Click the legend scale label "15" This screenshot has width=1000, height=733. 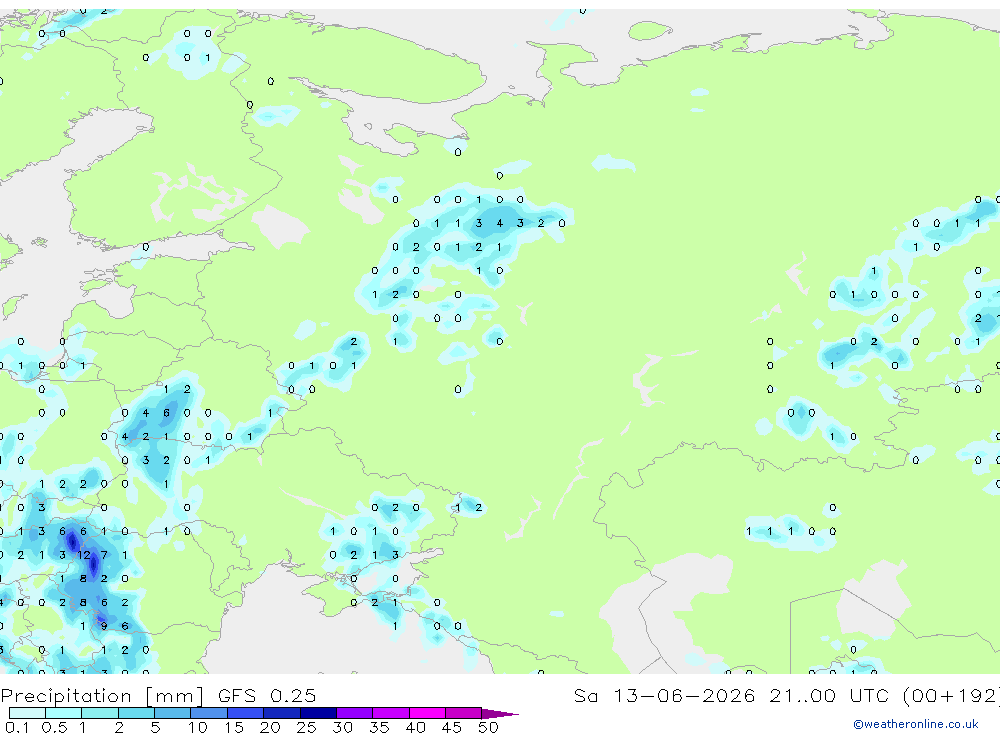click(234, 727)
